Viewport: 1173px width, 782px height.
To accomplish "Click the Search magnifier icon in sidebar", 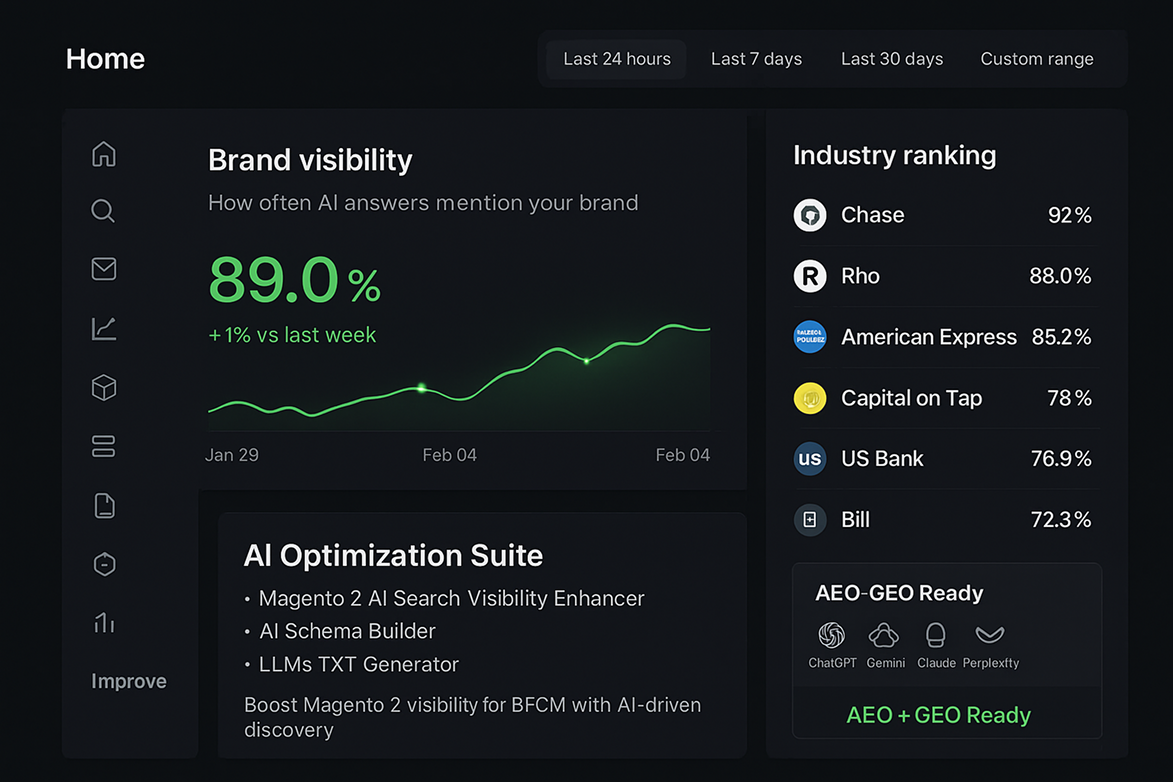I will coord(103,211).
